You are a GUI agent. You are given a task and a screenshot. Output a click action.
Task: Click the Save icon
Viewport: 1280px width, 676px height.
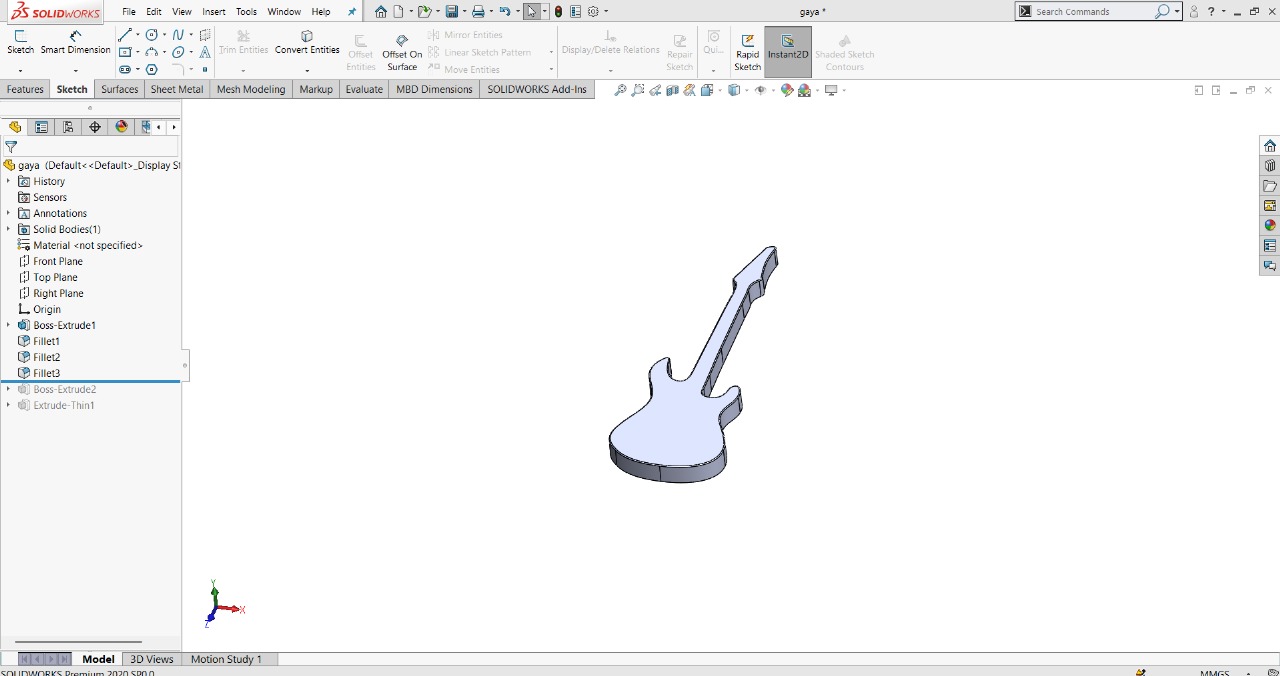(x=452, y=12)
